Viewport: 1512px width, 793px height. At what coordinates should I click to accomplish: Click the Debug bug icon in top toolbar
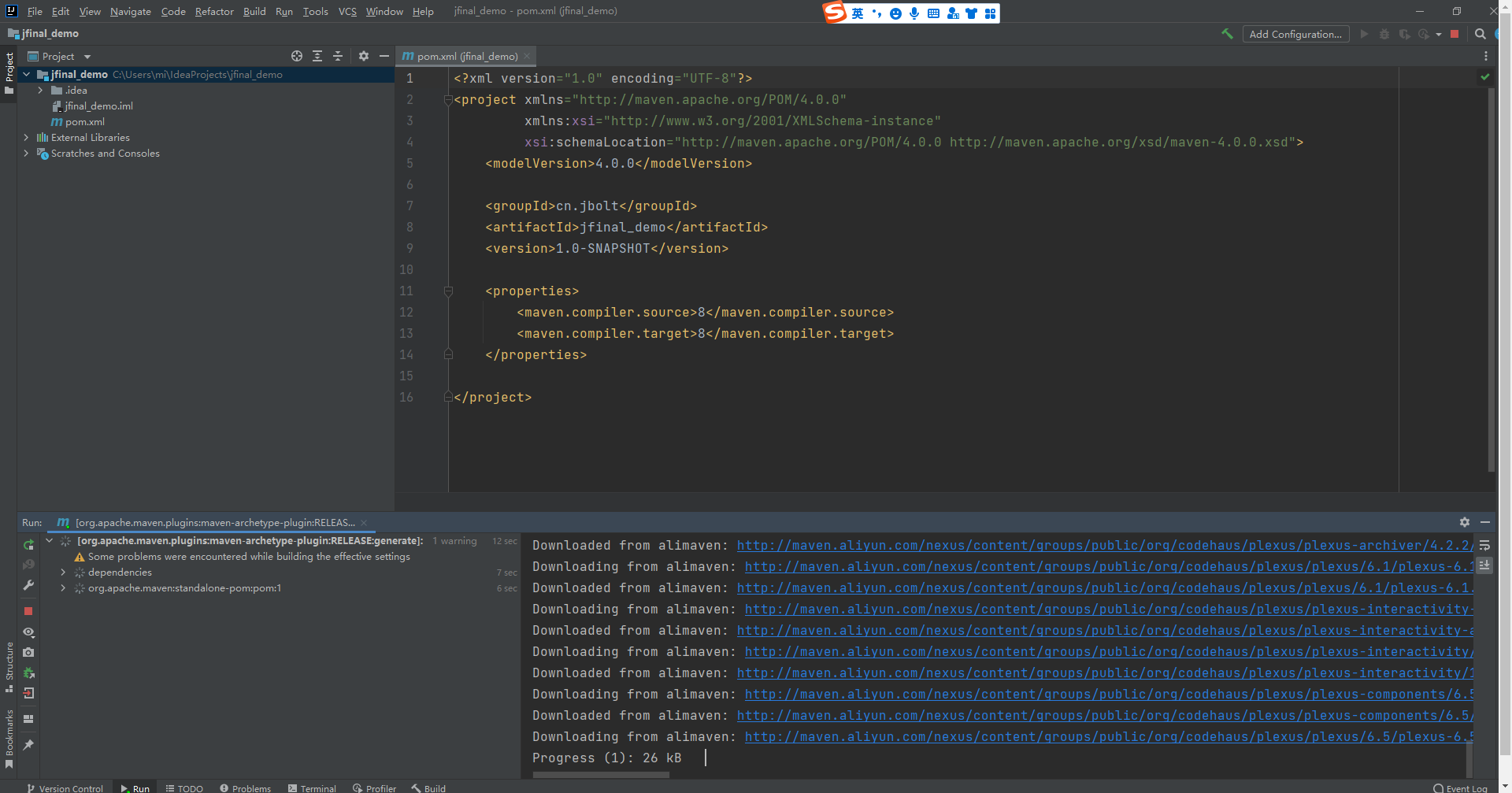(1384, 34)
